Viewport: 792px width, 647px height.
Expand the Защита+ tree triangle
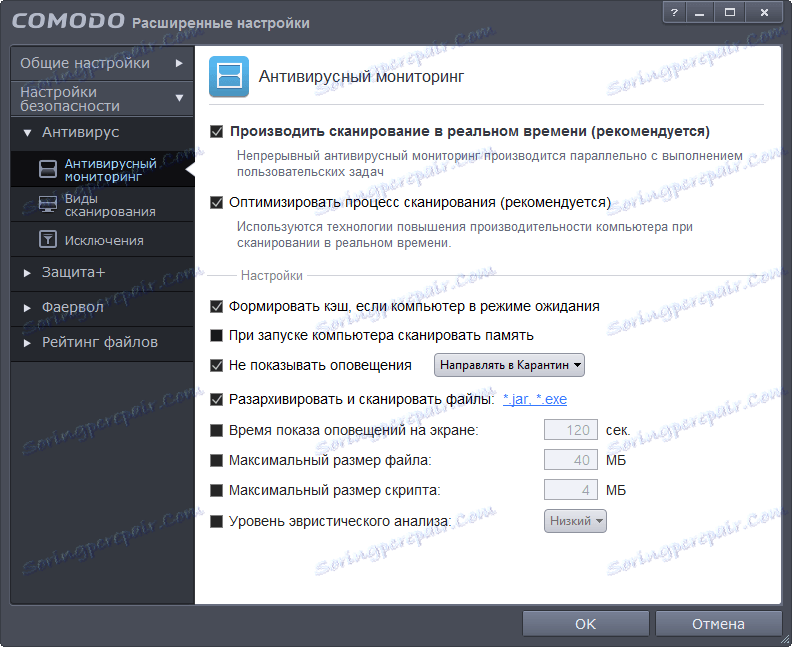tap(27, 273)
